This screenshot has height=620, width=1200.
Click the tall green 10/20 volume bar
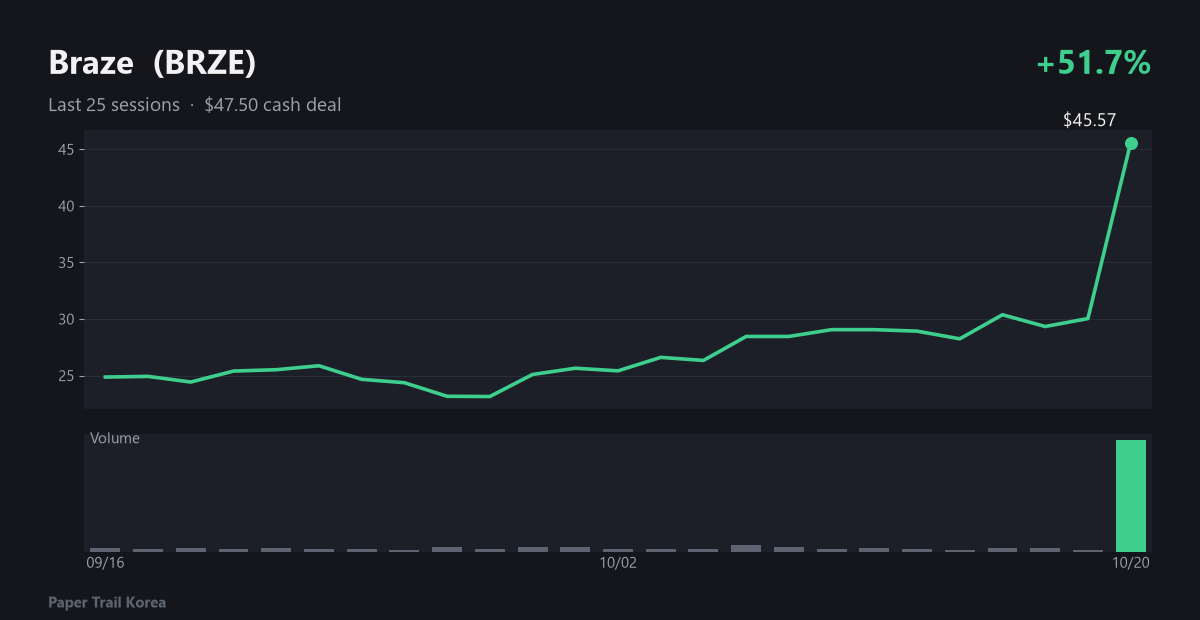(1131, 496)
